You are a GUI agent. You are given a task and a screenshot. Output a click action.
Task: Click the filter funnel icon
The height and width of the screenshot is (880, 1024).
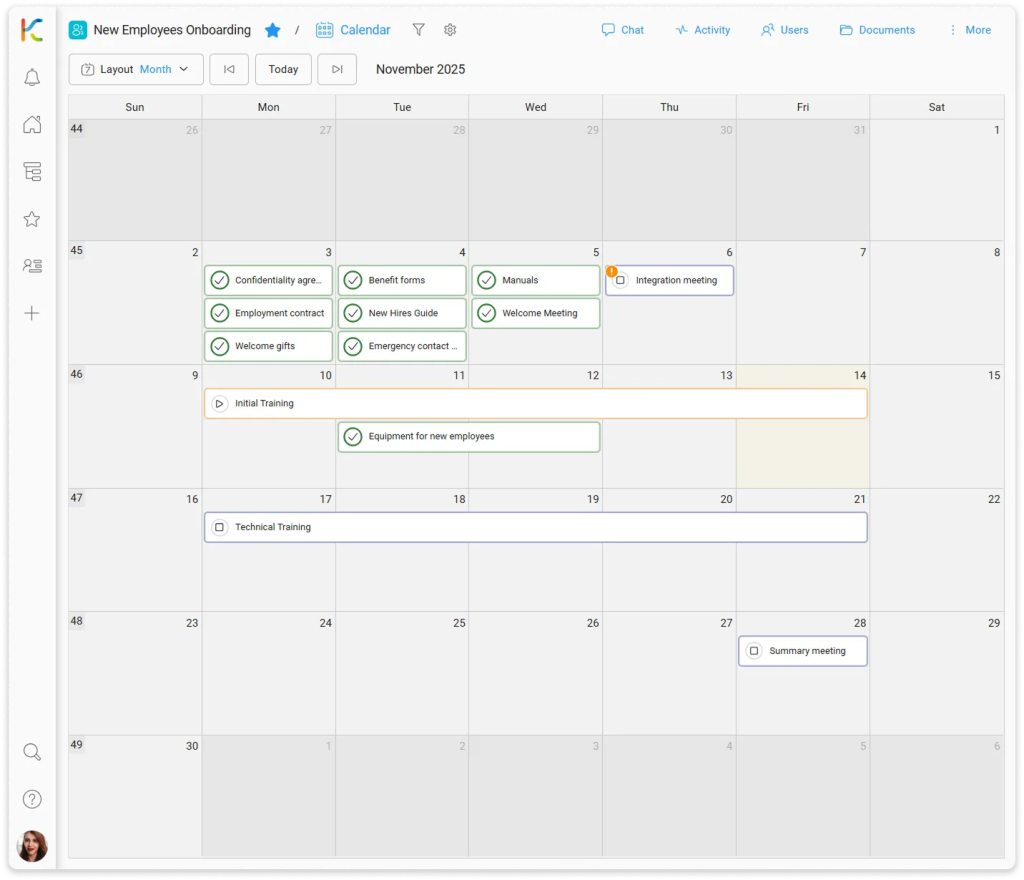418,30
